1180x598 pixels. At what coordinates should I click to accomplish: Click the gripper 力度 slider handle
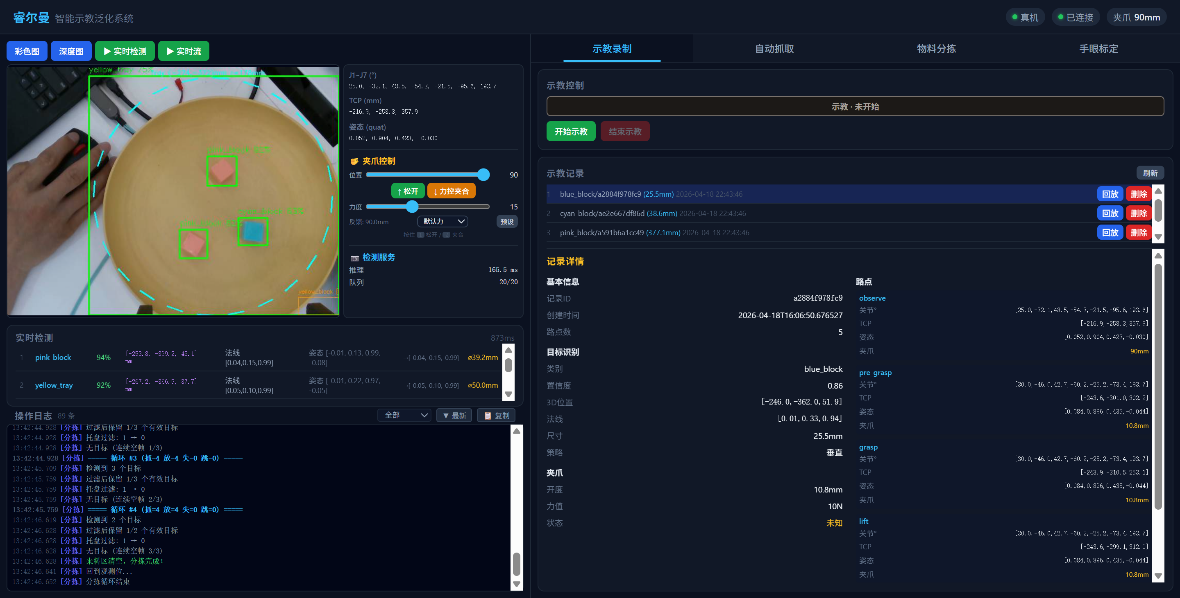[x=412, y=206]
